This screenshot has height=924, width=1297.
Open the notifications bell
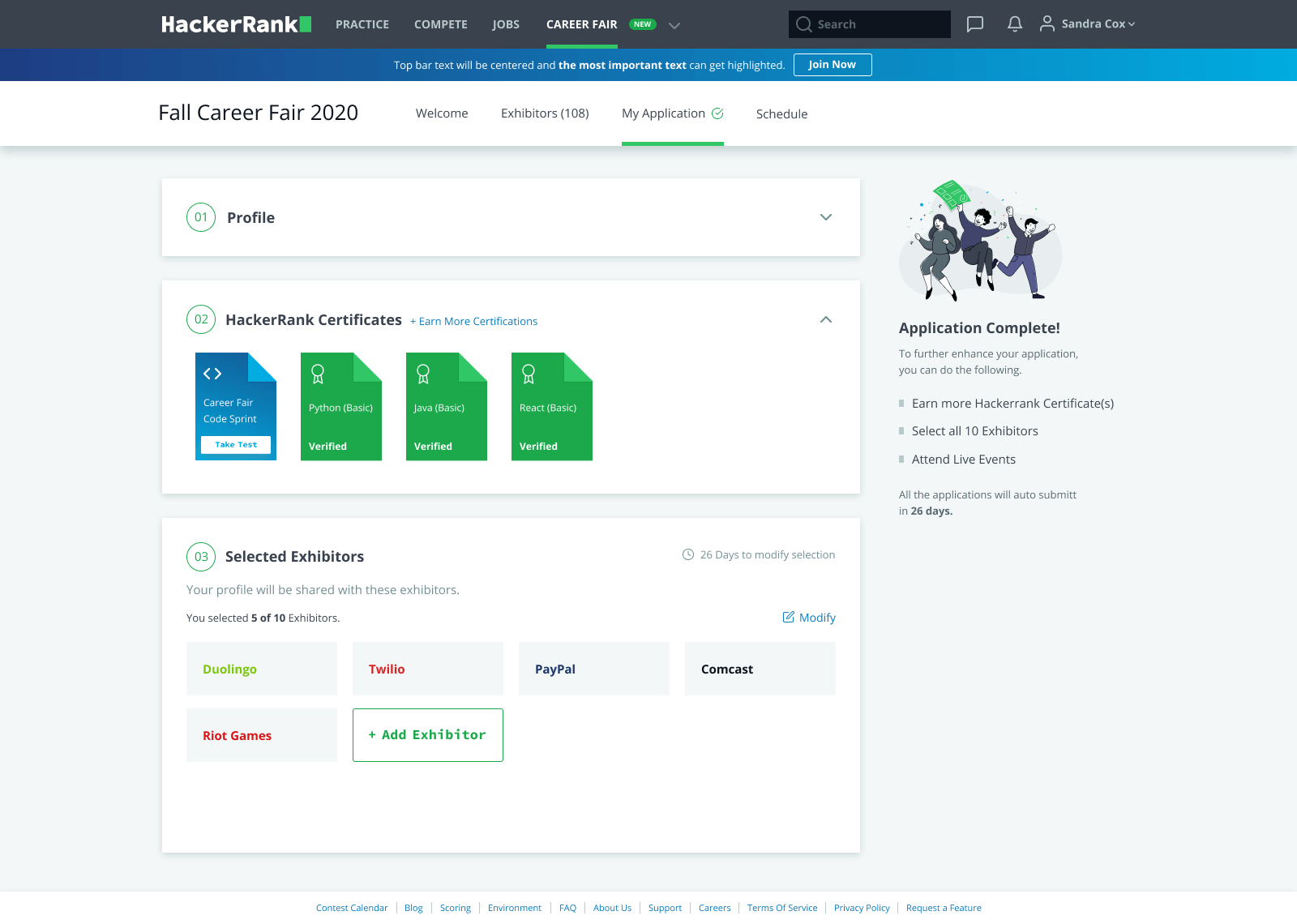click(x=1015, y=24)
